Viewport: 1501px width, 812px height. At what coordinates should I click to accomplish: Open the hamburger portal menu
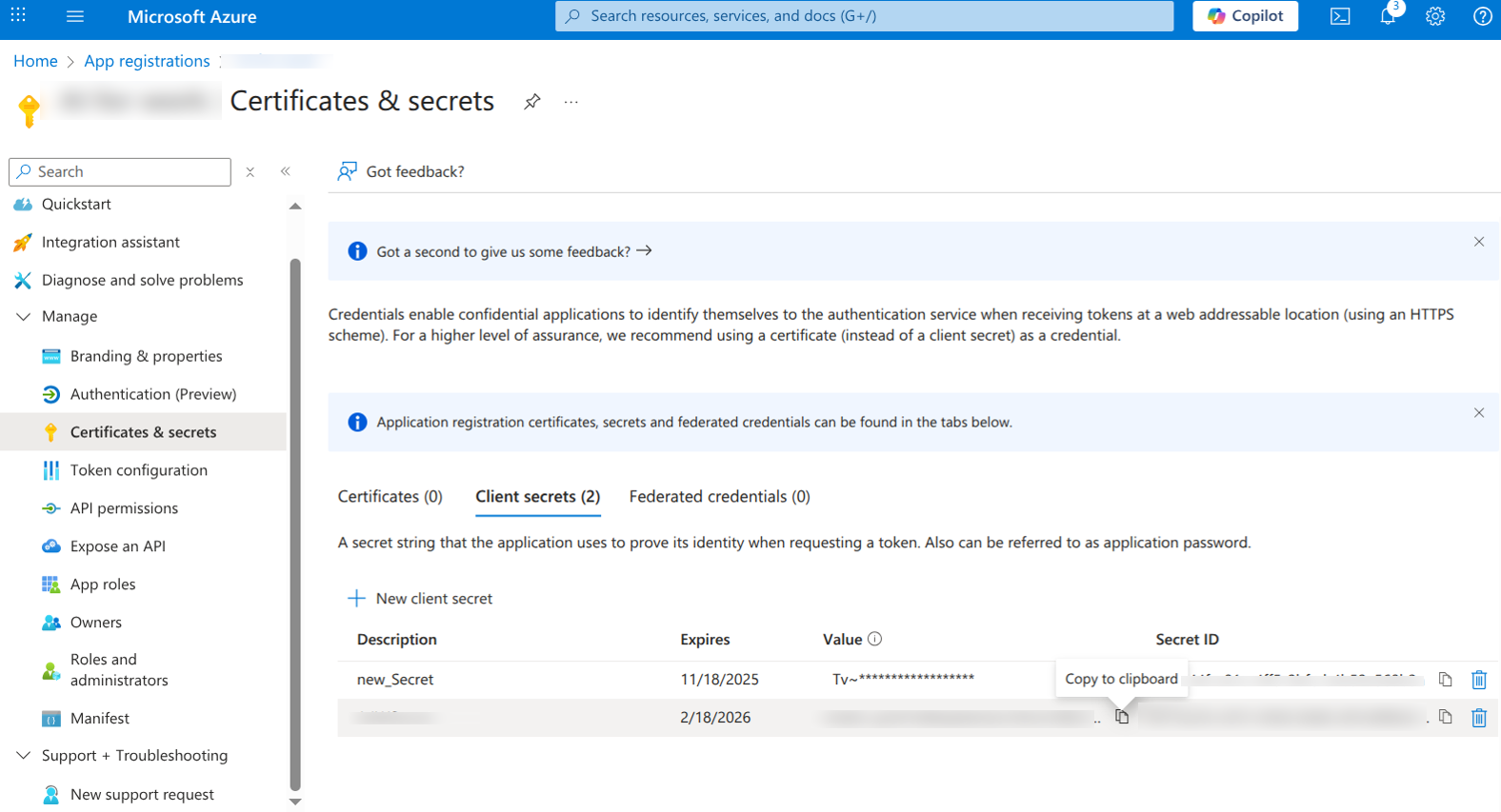(75, 16)
